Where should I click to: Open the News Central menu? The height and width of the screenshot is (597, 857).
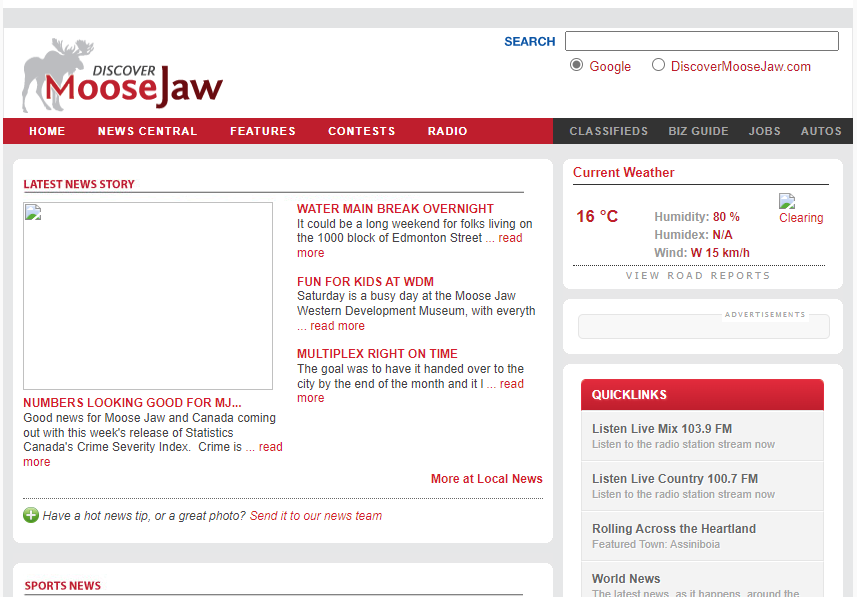tap(148, 131)
